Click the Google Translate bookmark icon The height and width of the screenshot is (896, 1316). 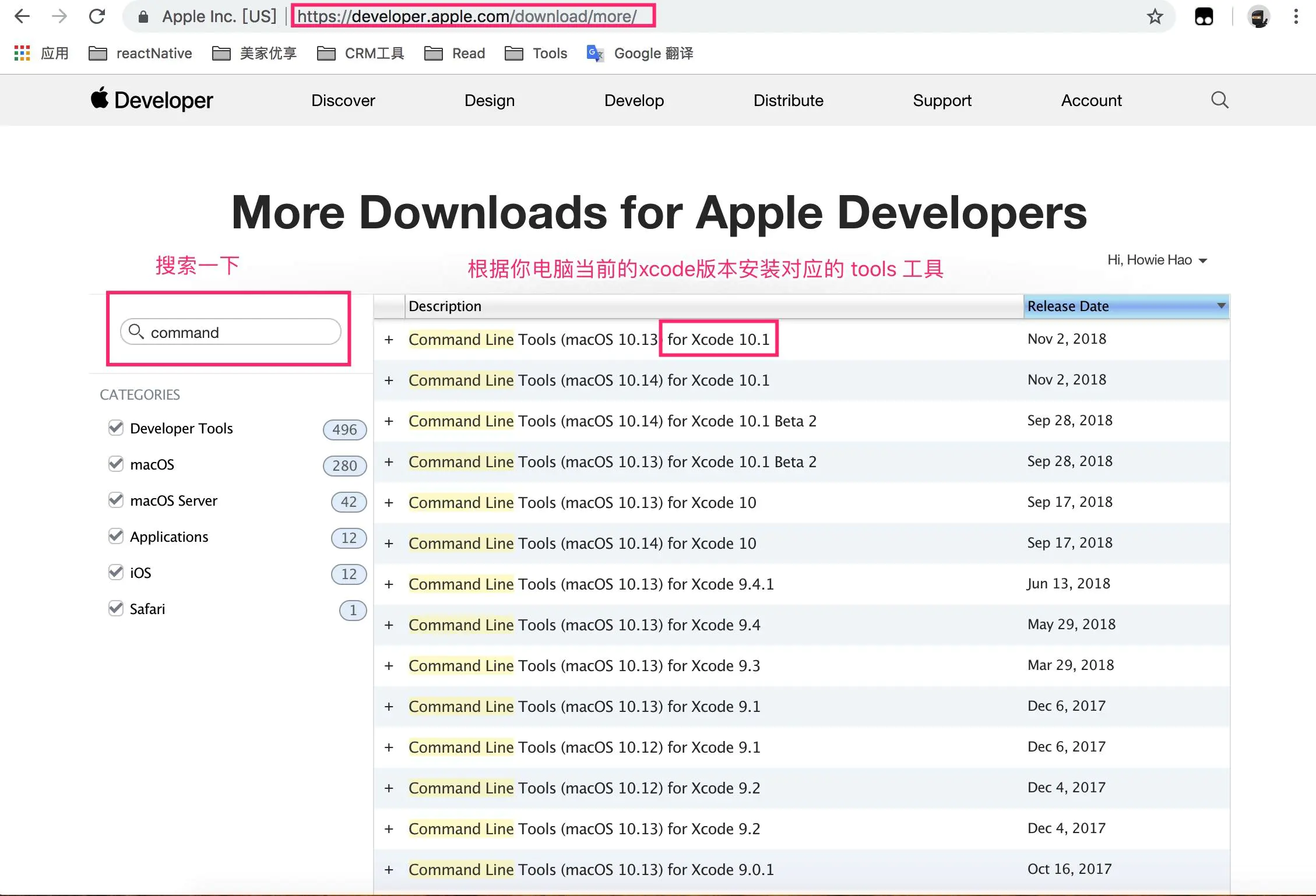point(594,54)
